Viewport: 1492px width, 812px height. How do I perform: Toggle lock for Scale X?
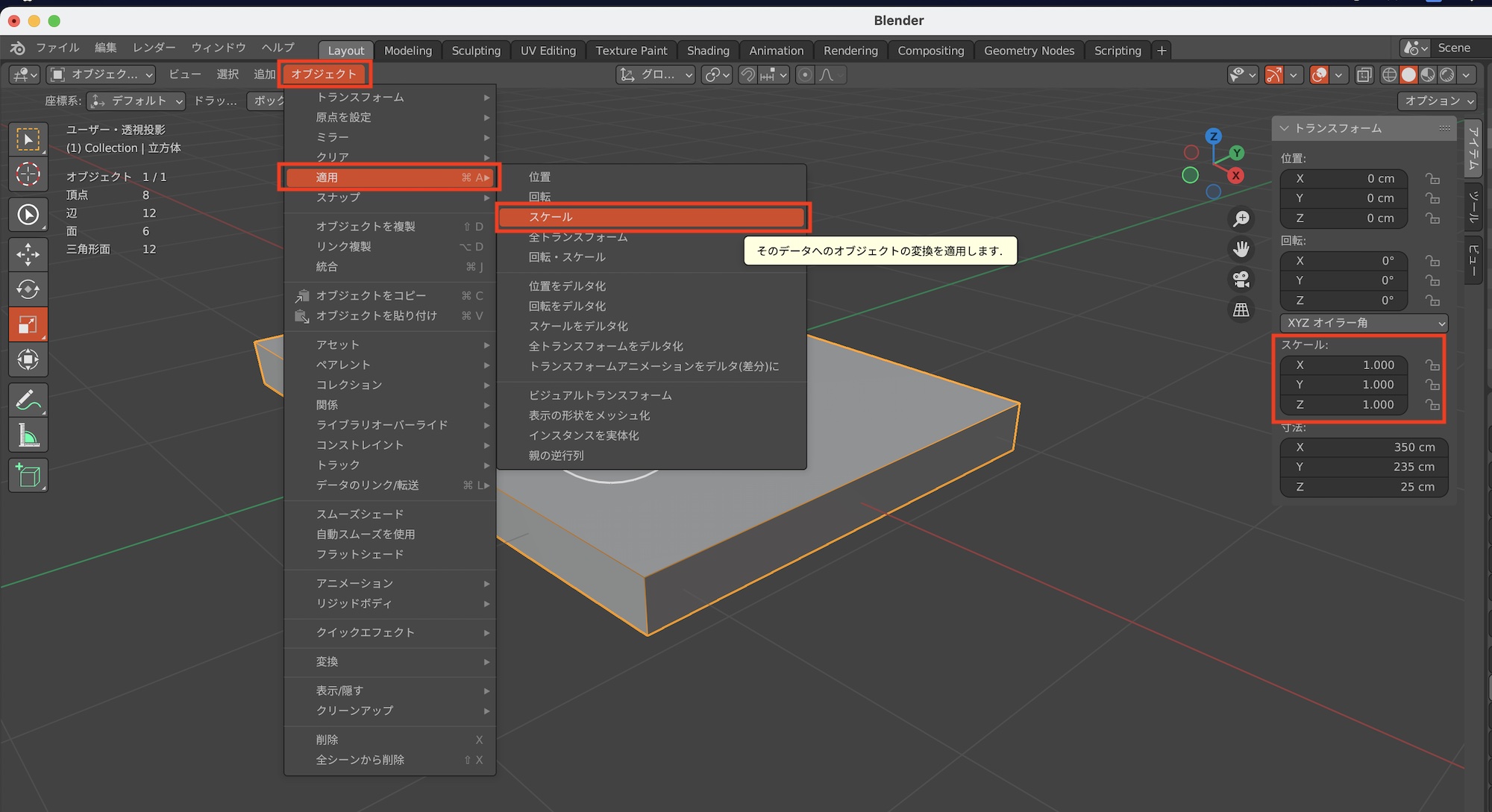(x=1432, y=365)
